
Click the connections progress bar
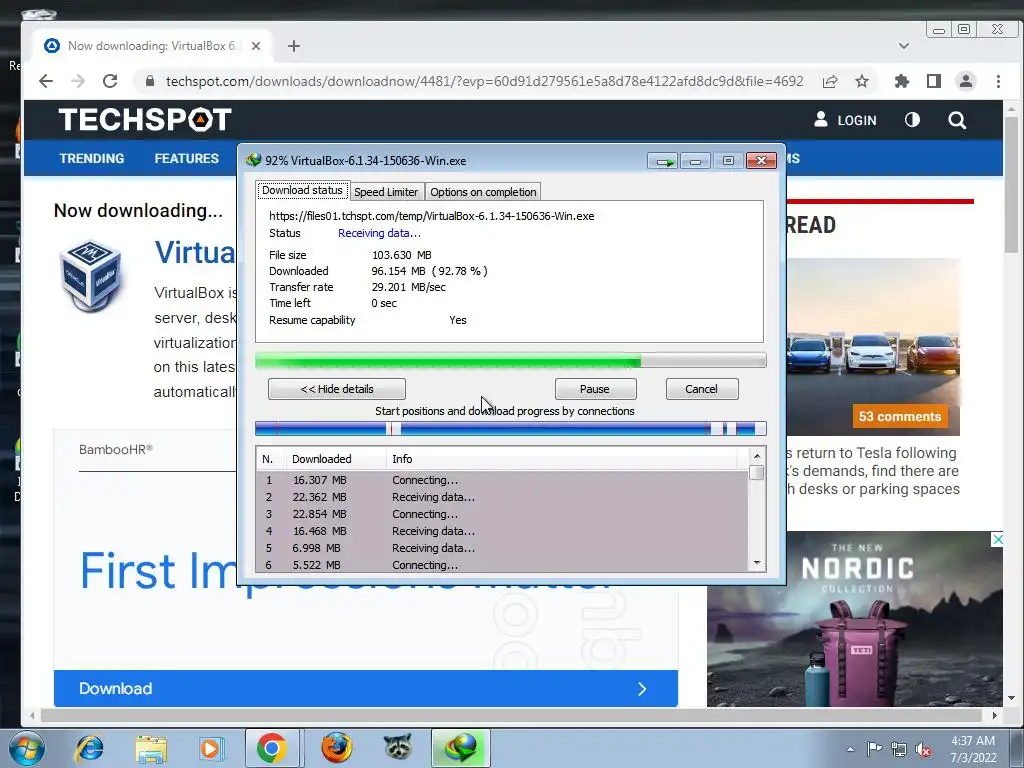(511, 428)
